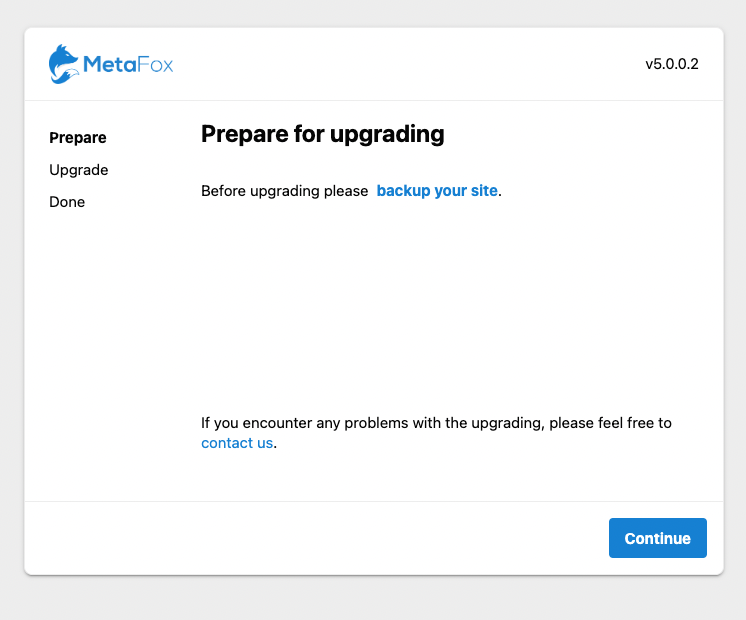This screenshot has width=746, height=620.
Task: Click the "Prepare for upgrading" heading
Action: point(322,134)
